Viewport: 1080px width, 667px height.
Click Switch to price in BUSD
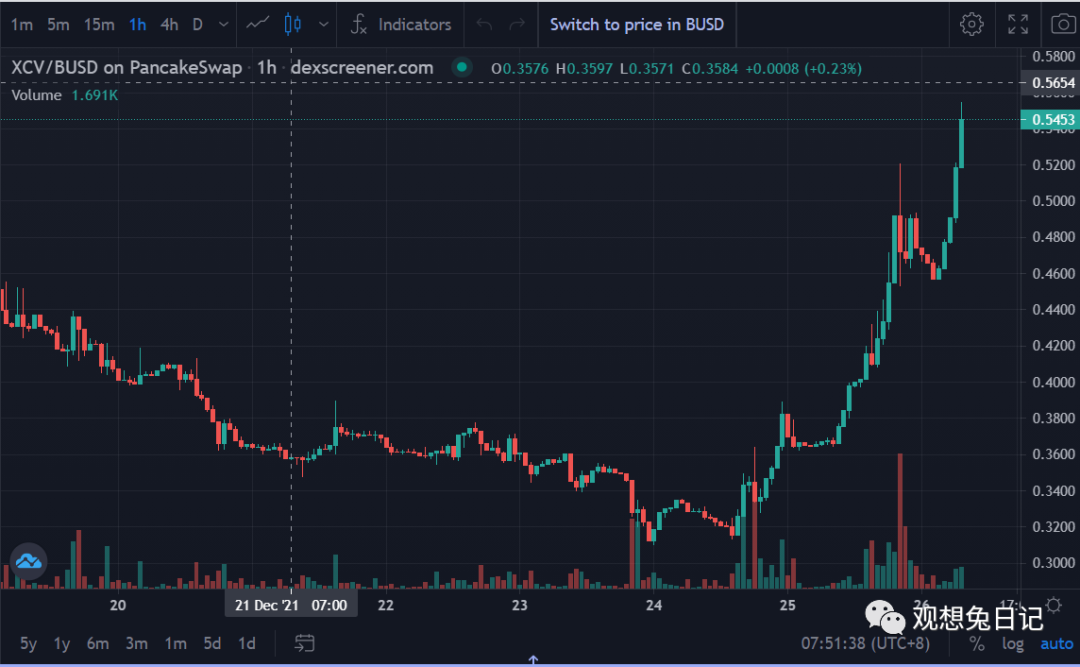click(x=637, y=25)
